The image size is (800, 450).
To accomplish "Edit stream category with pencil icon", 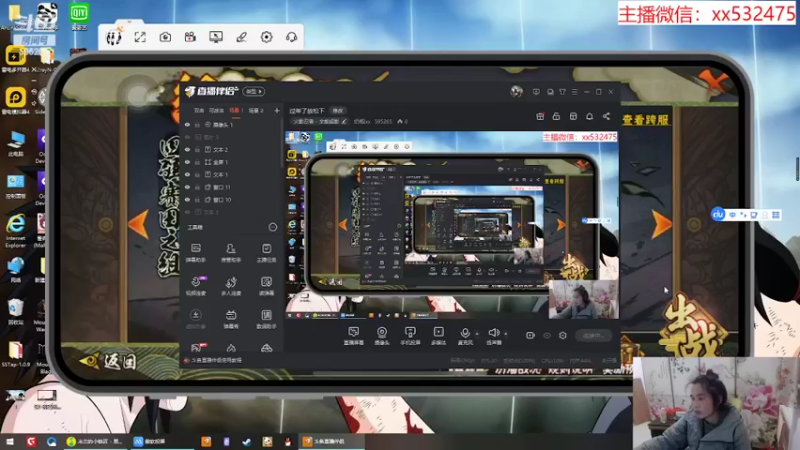I will (344, 121).
